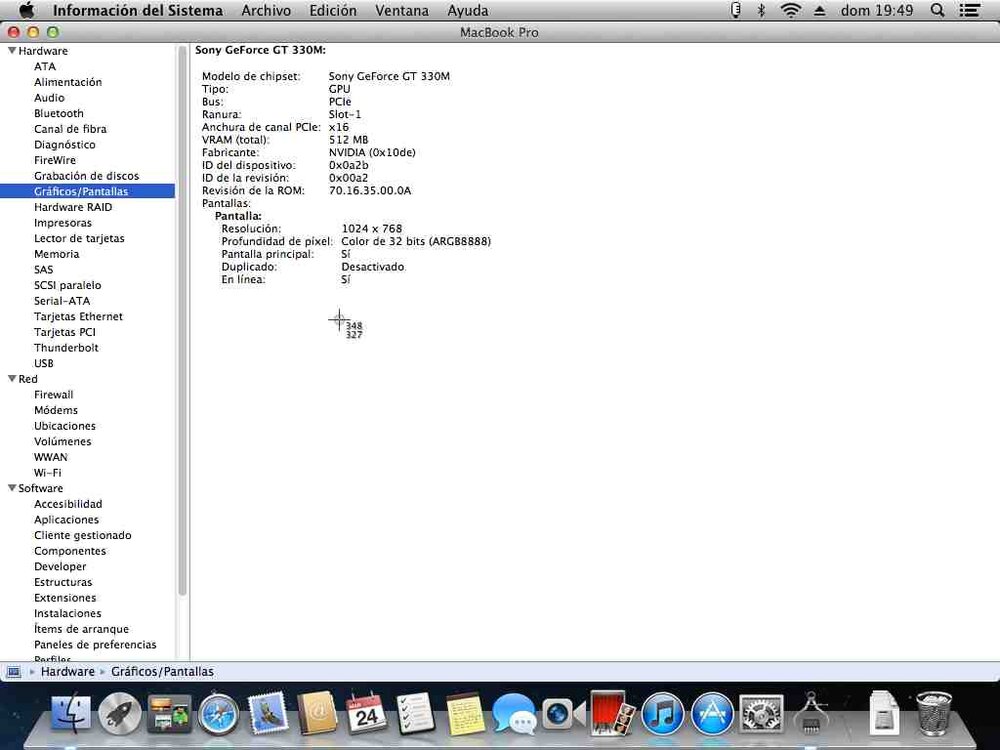Collapse the Hardware section triangle
Screen dimensions: 1000x750
(x=12, y=51)
